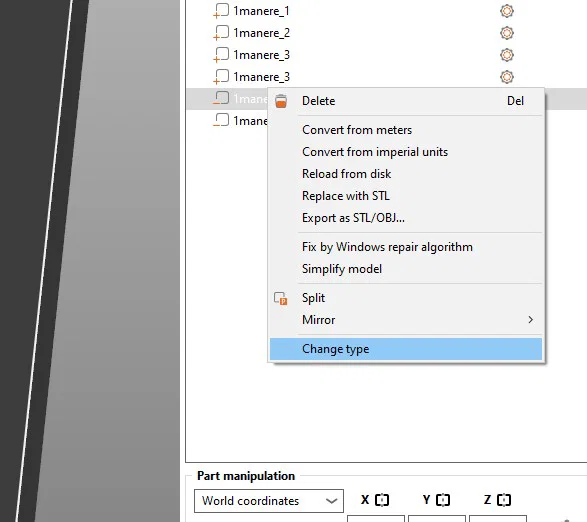Viewport: 587px width, 522px height.
Task: Click the Del shortcut label
Action: 515,101
